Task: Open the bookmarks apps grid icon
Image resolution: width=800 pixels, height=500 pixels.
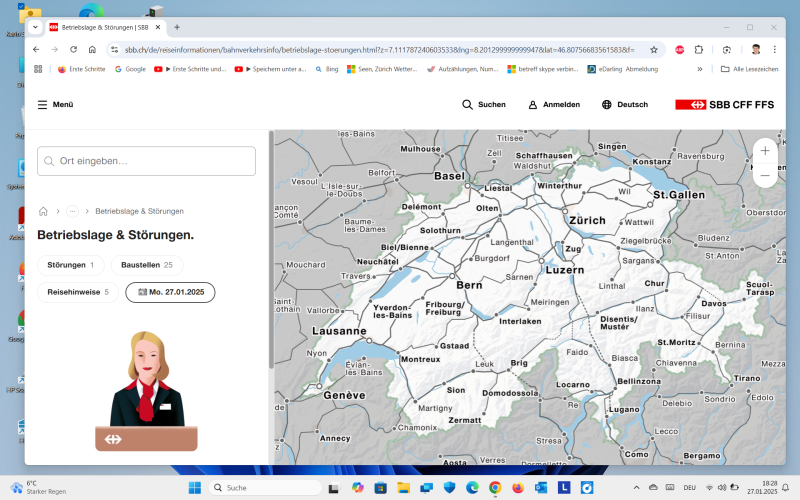Action: click(38, 69)
